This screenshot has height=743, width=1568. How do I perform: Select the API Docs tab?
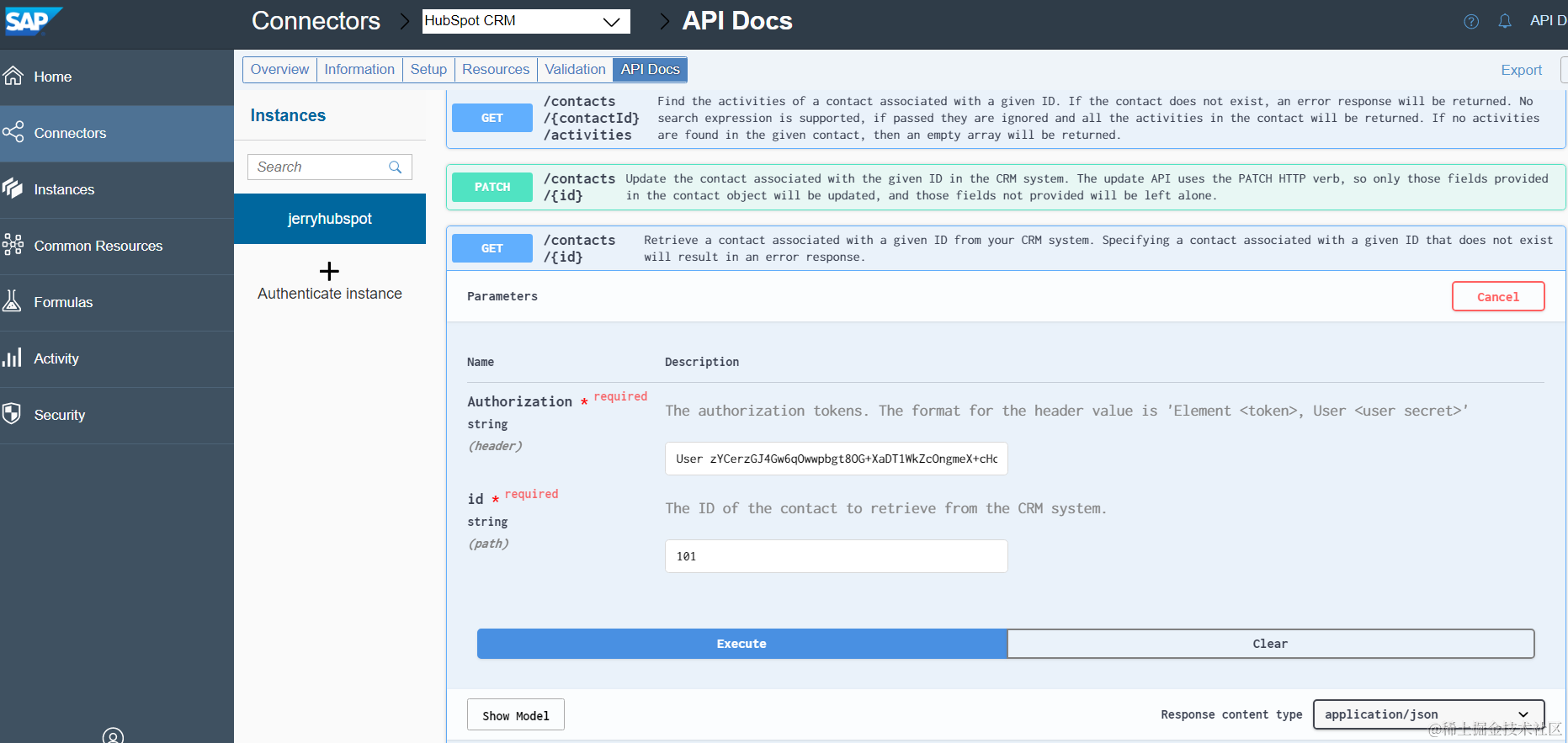tap(650, 69)
